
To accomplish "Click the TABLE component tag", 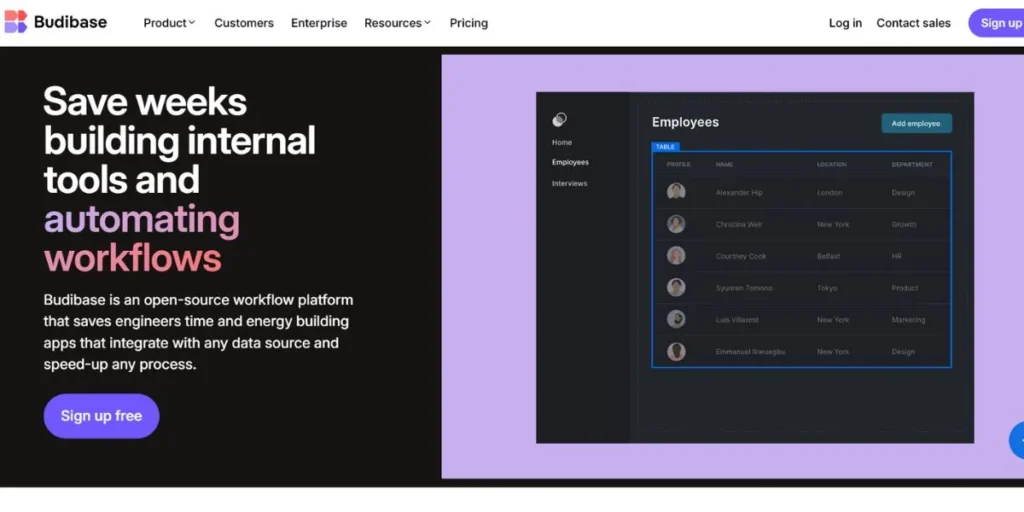I will pyautogui.click(x=665, y=147).
